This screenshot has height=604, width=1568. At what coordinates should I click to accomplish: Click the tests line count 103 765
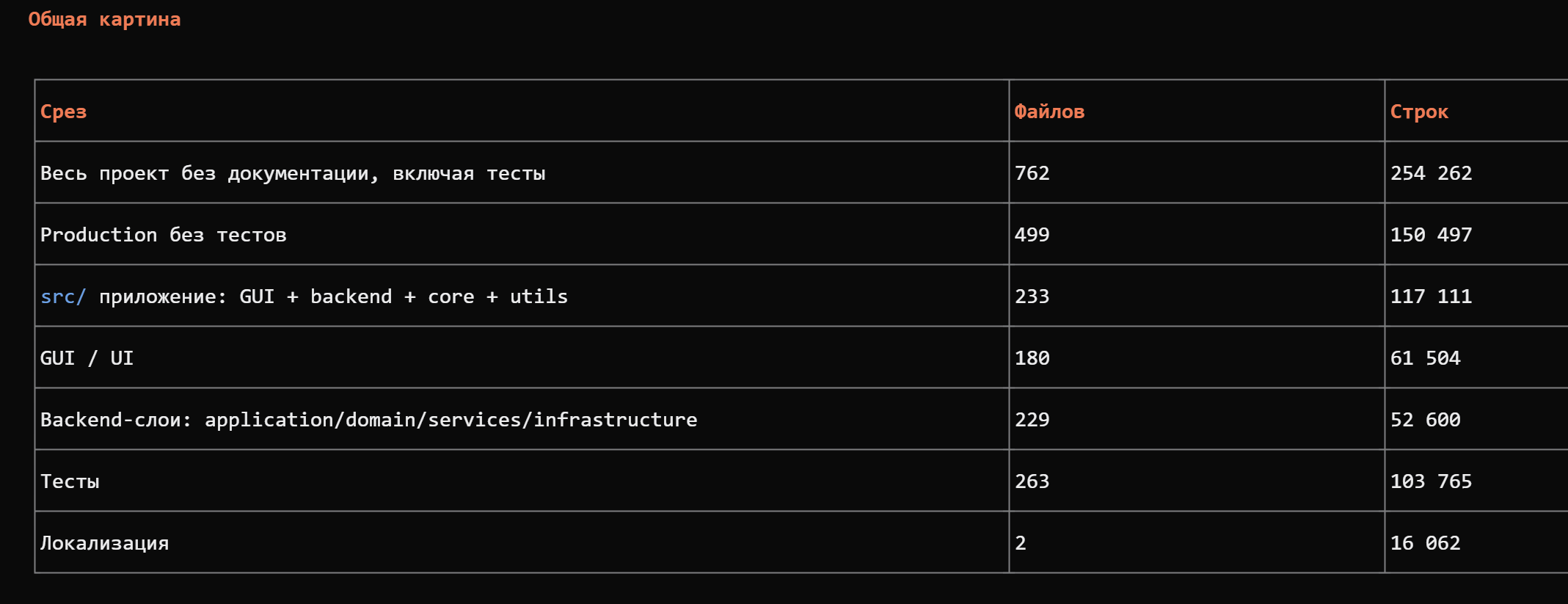pos(1431,481)
